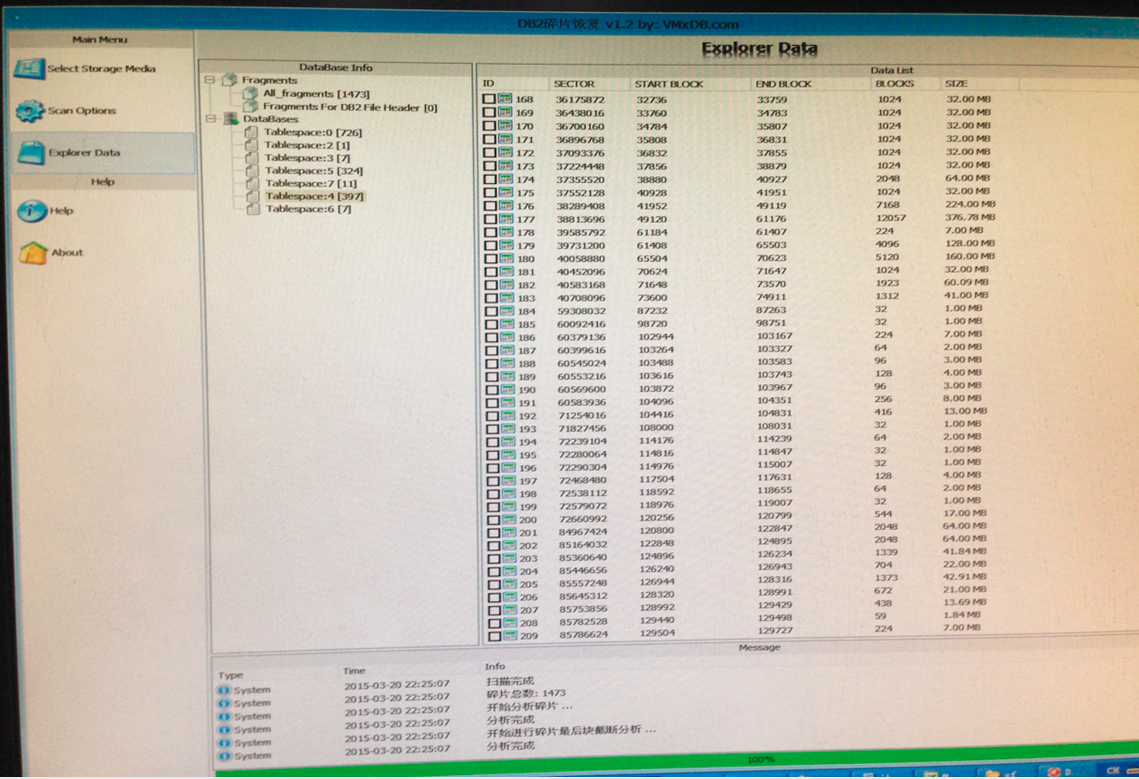1139x779 pixels.
Task: Click the DataBases node icon
Action: click(x=229, y=119)
